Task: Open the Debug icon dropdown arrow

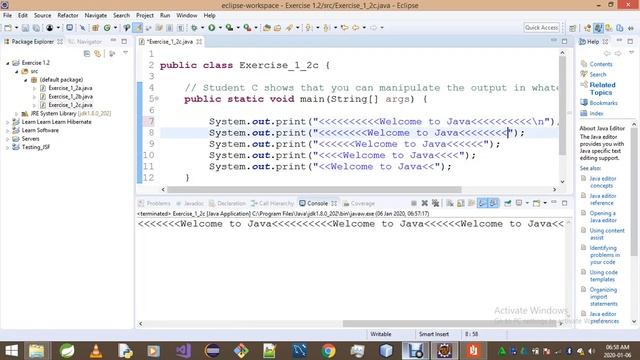Action: coord(202,28)
